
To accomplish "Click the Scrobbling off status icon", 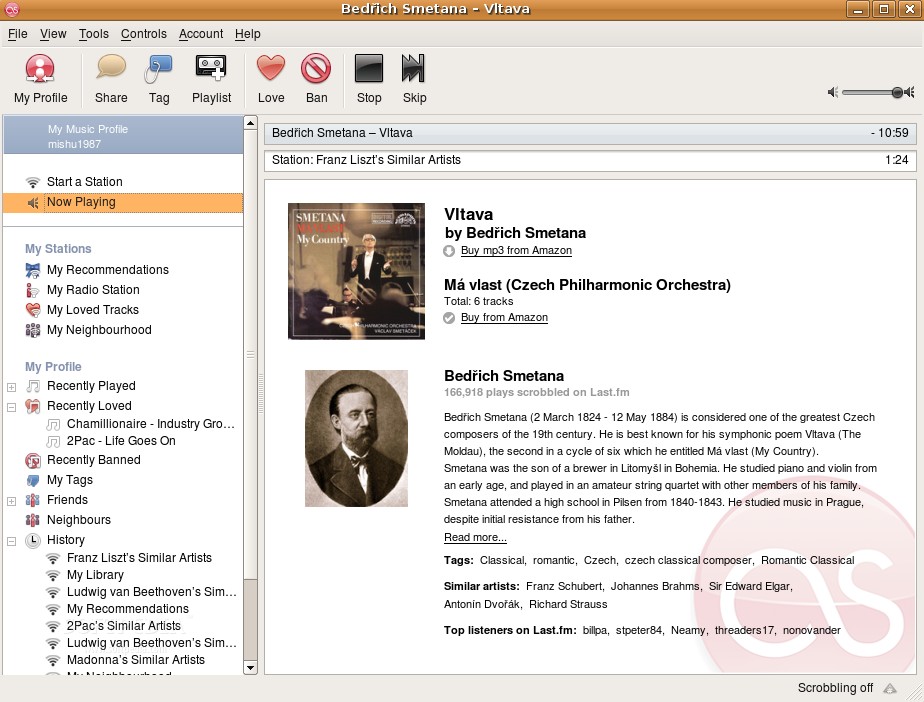I will pos(890,688).
